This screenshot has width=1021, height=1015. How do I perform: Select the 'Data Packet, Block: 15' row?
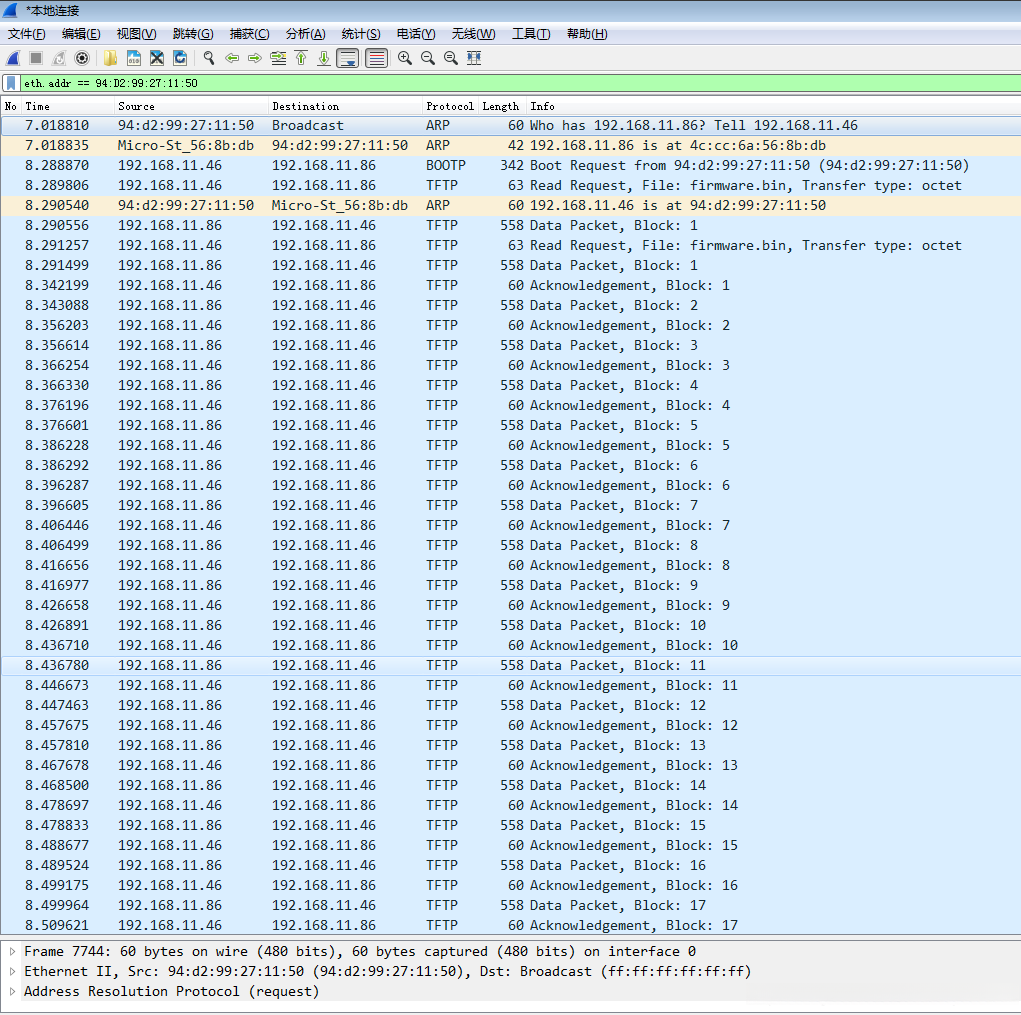point(510,826)
